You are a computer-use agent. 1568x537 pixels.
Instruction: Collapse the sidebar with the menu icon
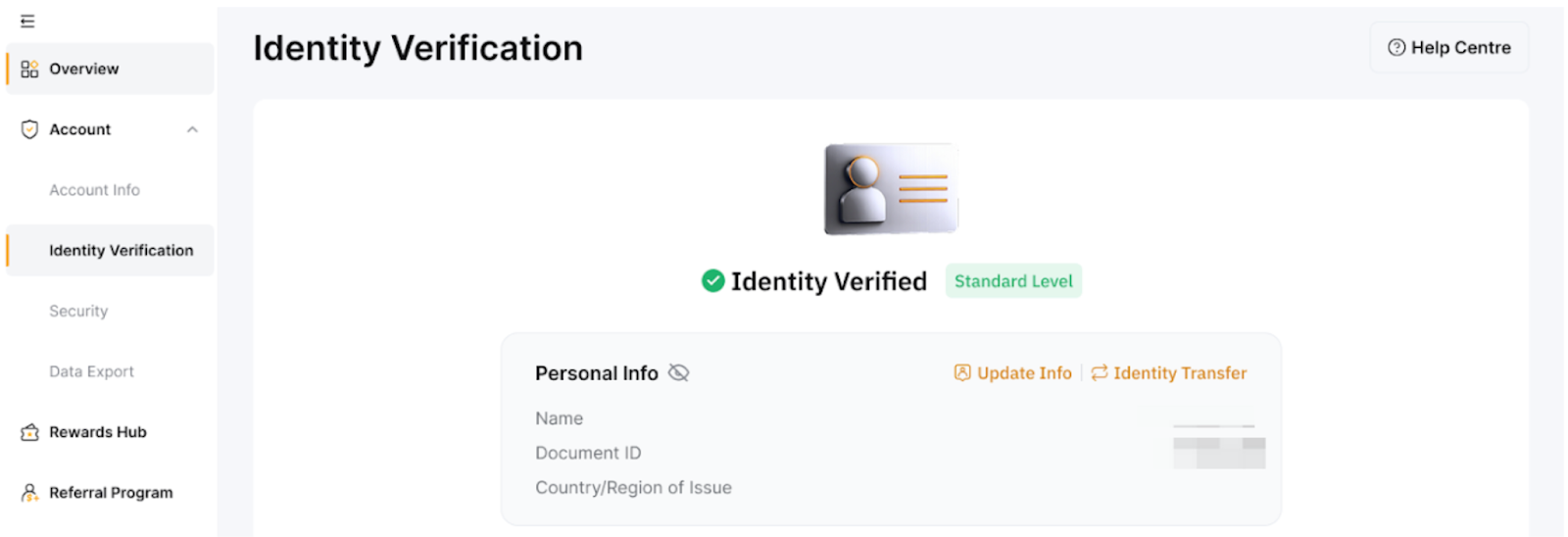27,21
